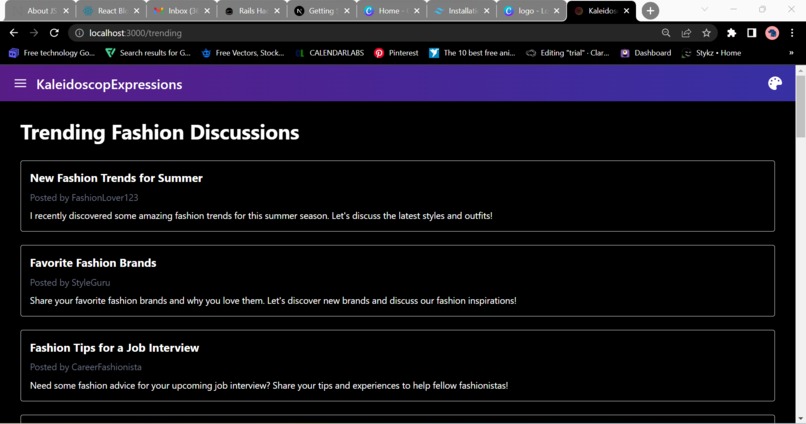Open the Stykz Home bookmark
Viewport: 806px width, 424px height.
tap(711, 53)
